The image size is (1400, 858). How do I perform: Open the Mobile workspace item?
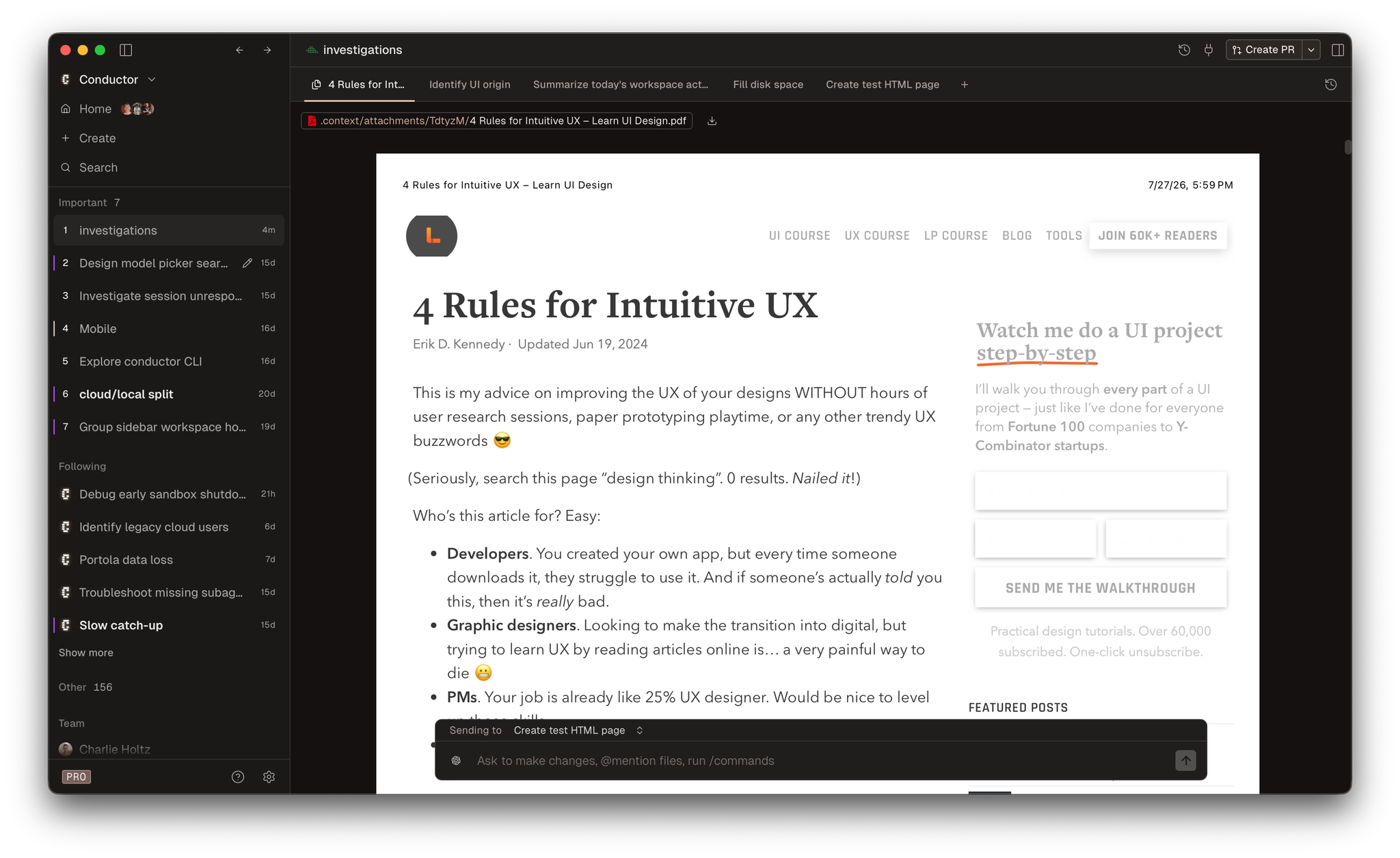click(x=169, y=329)
